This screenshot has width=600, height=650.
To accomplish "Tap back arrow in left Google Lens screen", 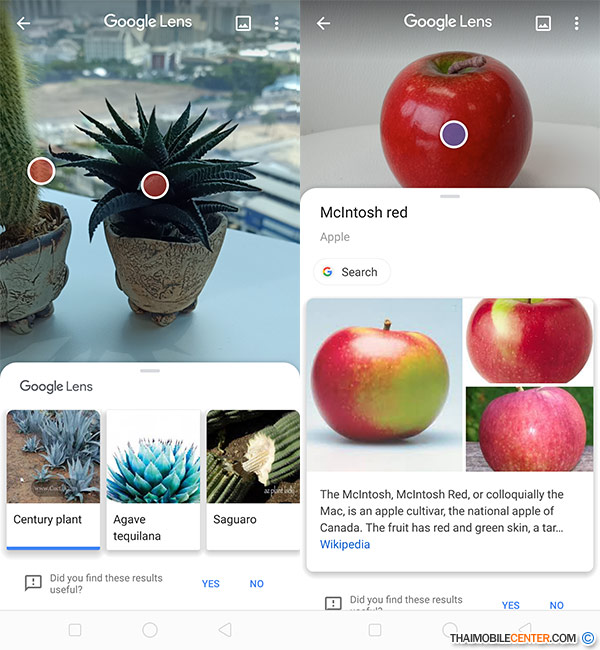I will click(24, 23).
